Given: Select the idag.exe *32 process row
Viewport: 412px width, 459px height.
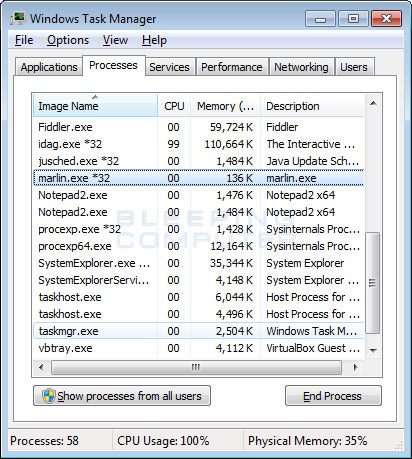Looking at the screenshot, I should point(199,144).
